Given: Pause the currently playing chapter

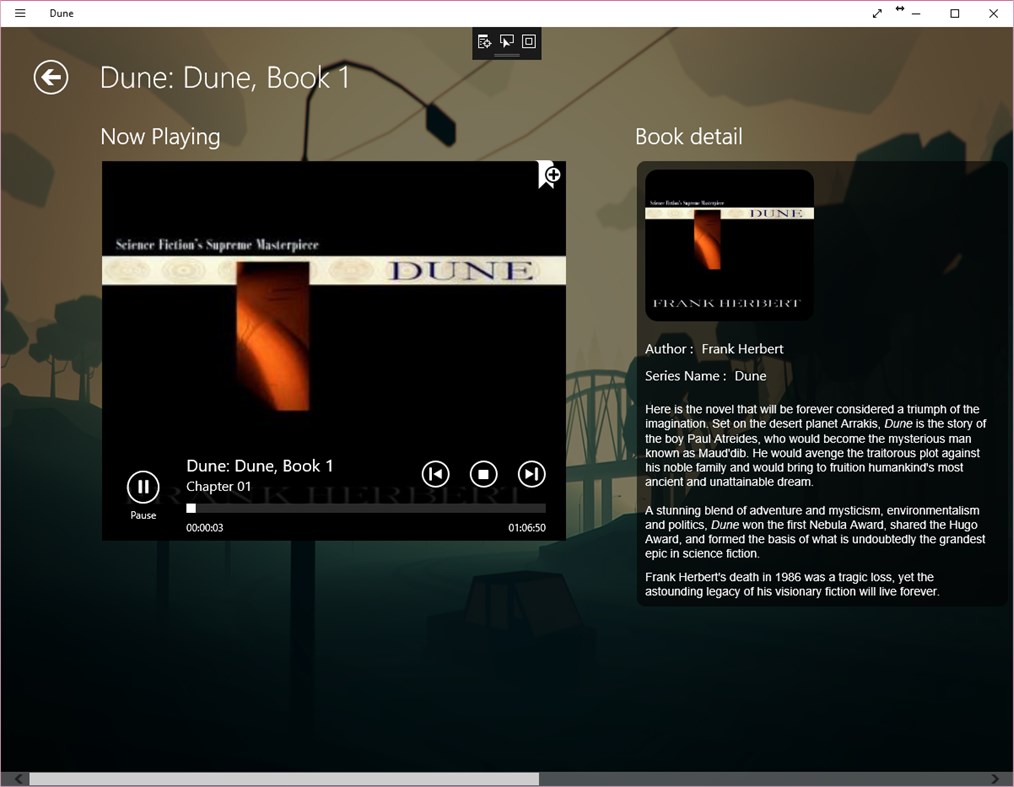Looking at the screenshot, I should click(x=142, y=485).
